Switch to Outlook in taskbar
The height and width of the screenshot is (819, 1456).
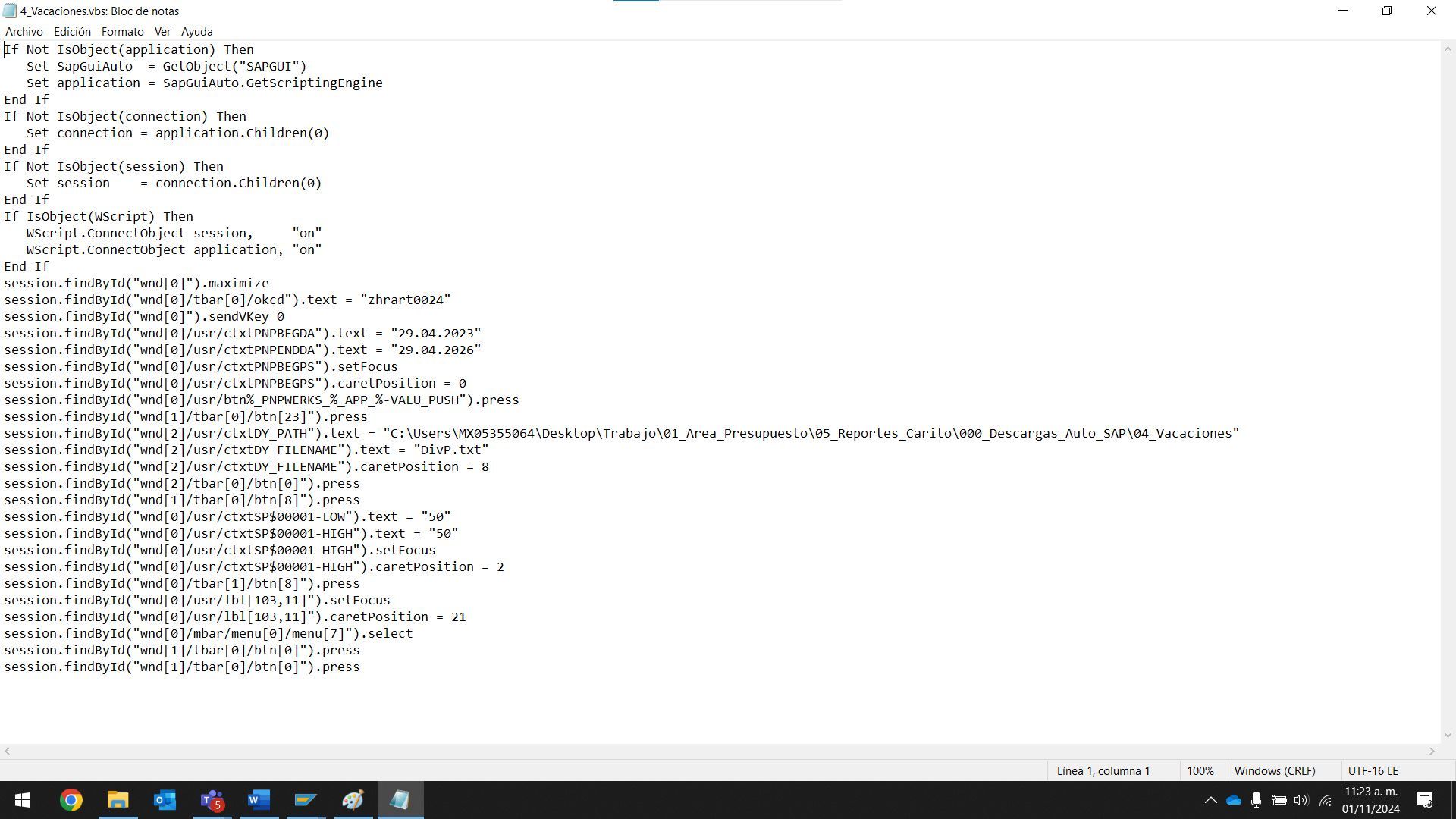tap(165, 800)
